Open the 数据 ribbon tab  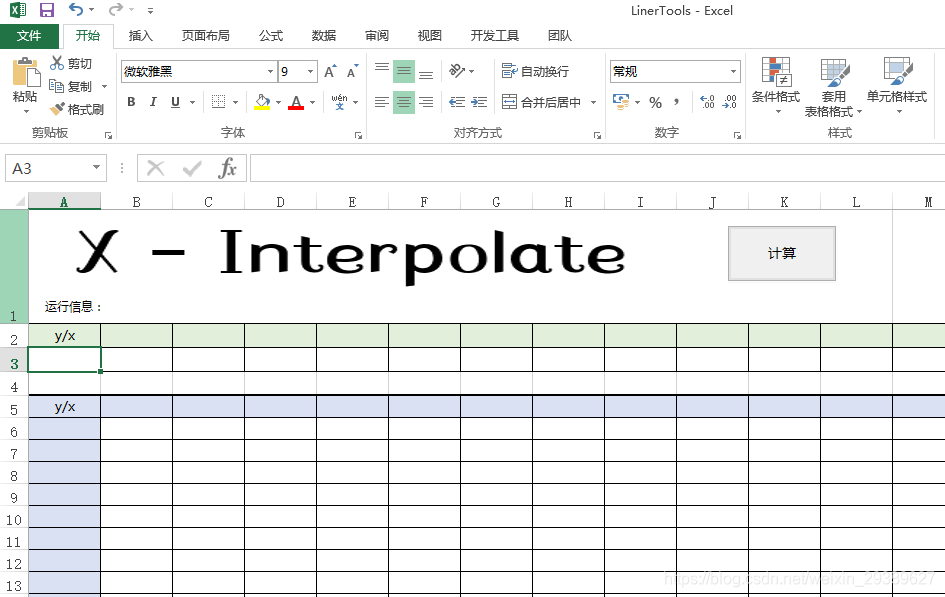324,36
